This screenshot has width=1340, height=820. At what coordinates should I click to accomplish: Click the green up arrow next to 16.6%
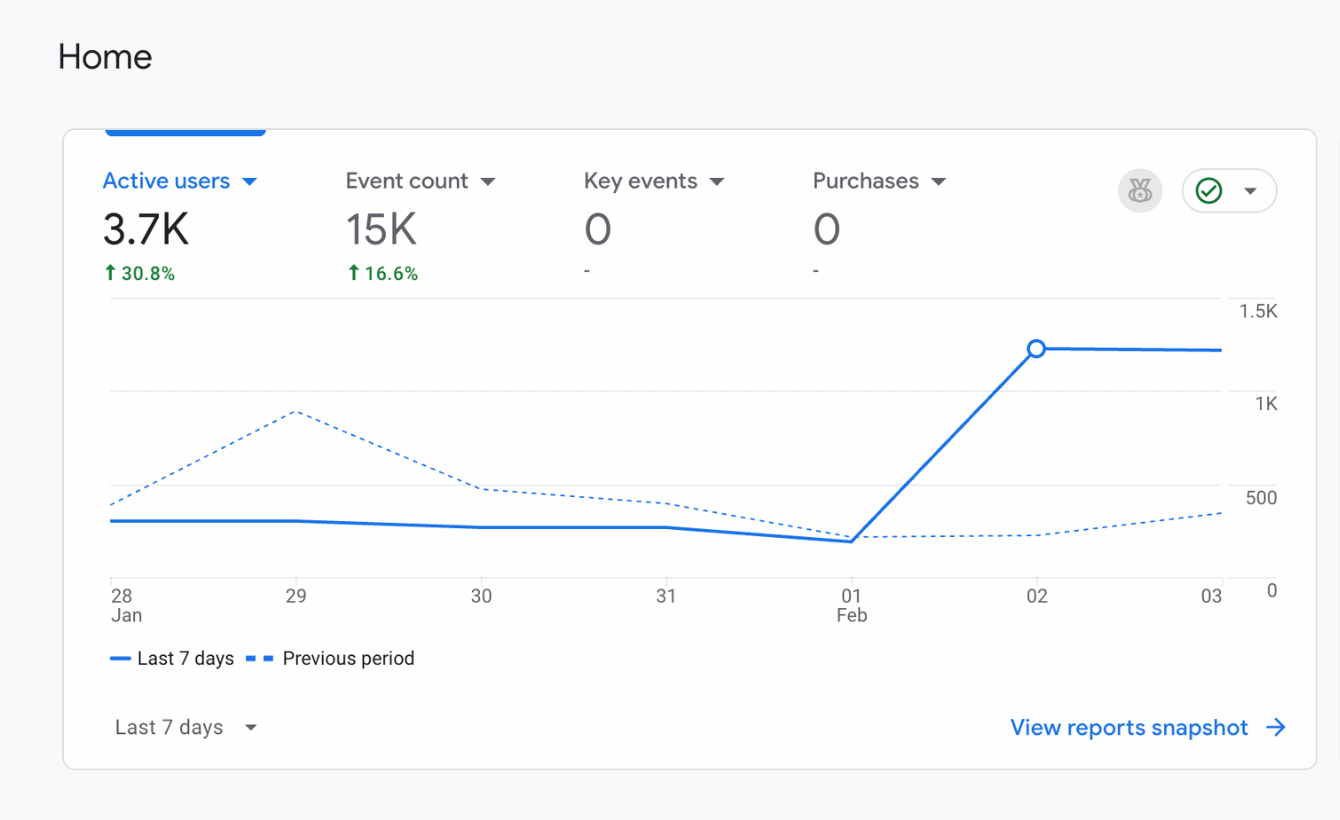pos(353,273)
